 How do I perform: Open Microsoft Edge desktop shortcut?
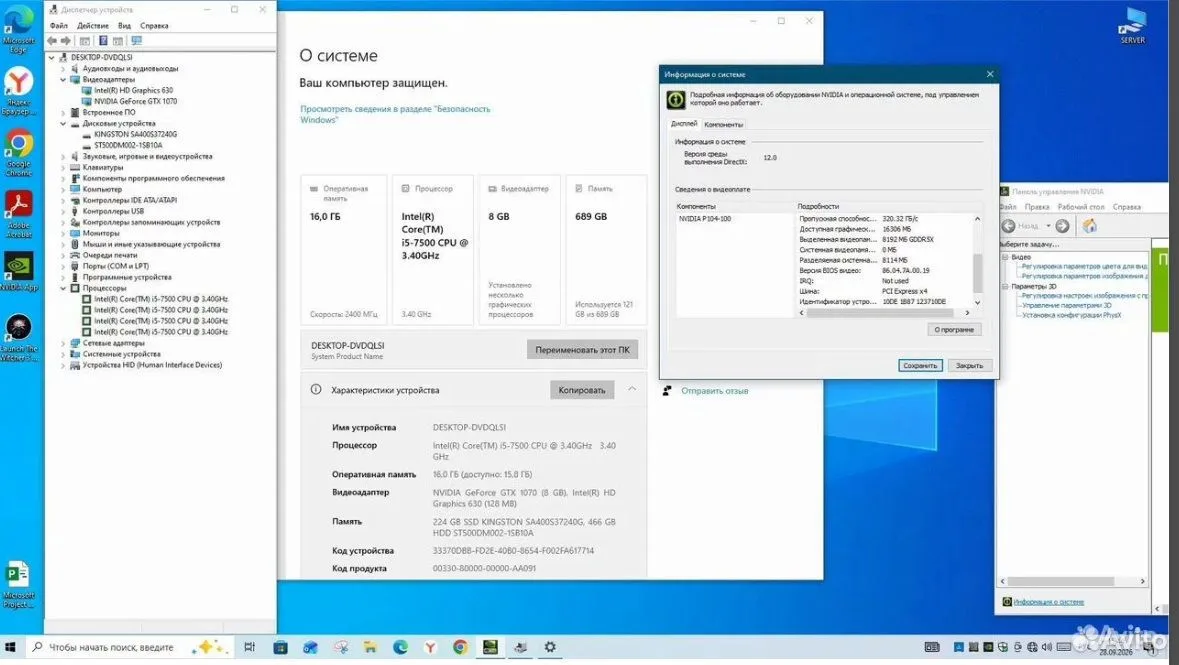coord(18,28)
